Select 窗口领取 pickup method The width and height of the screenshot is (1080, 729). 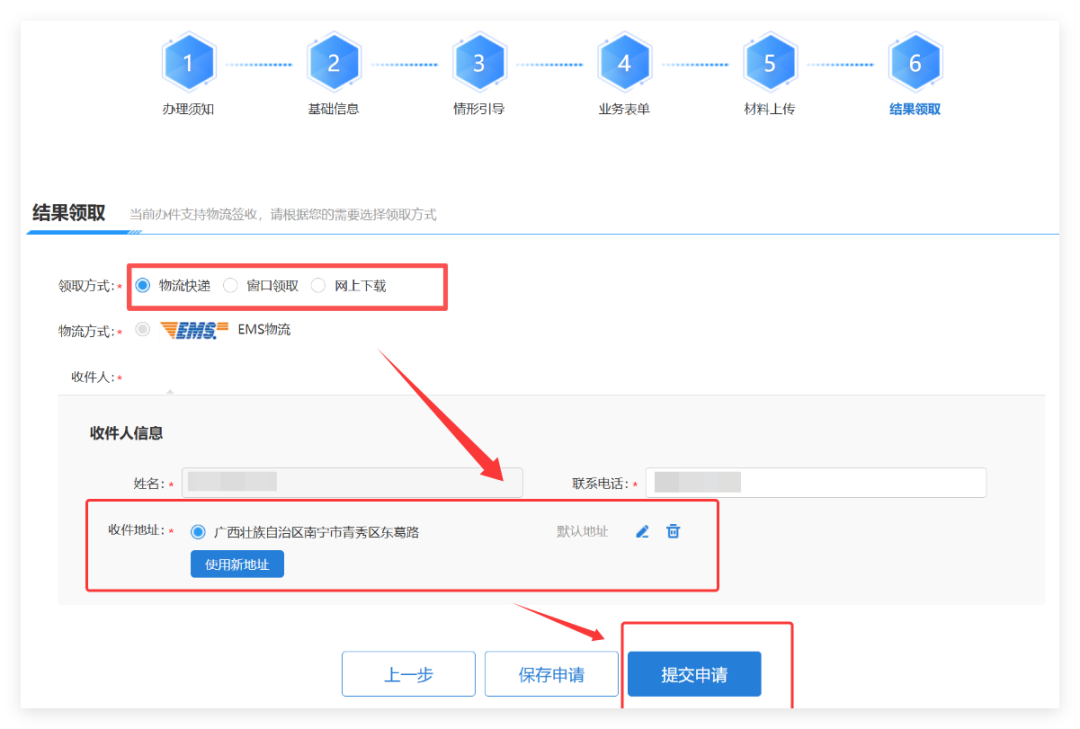pos(231,285)
